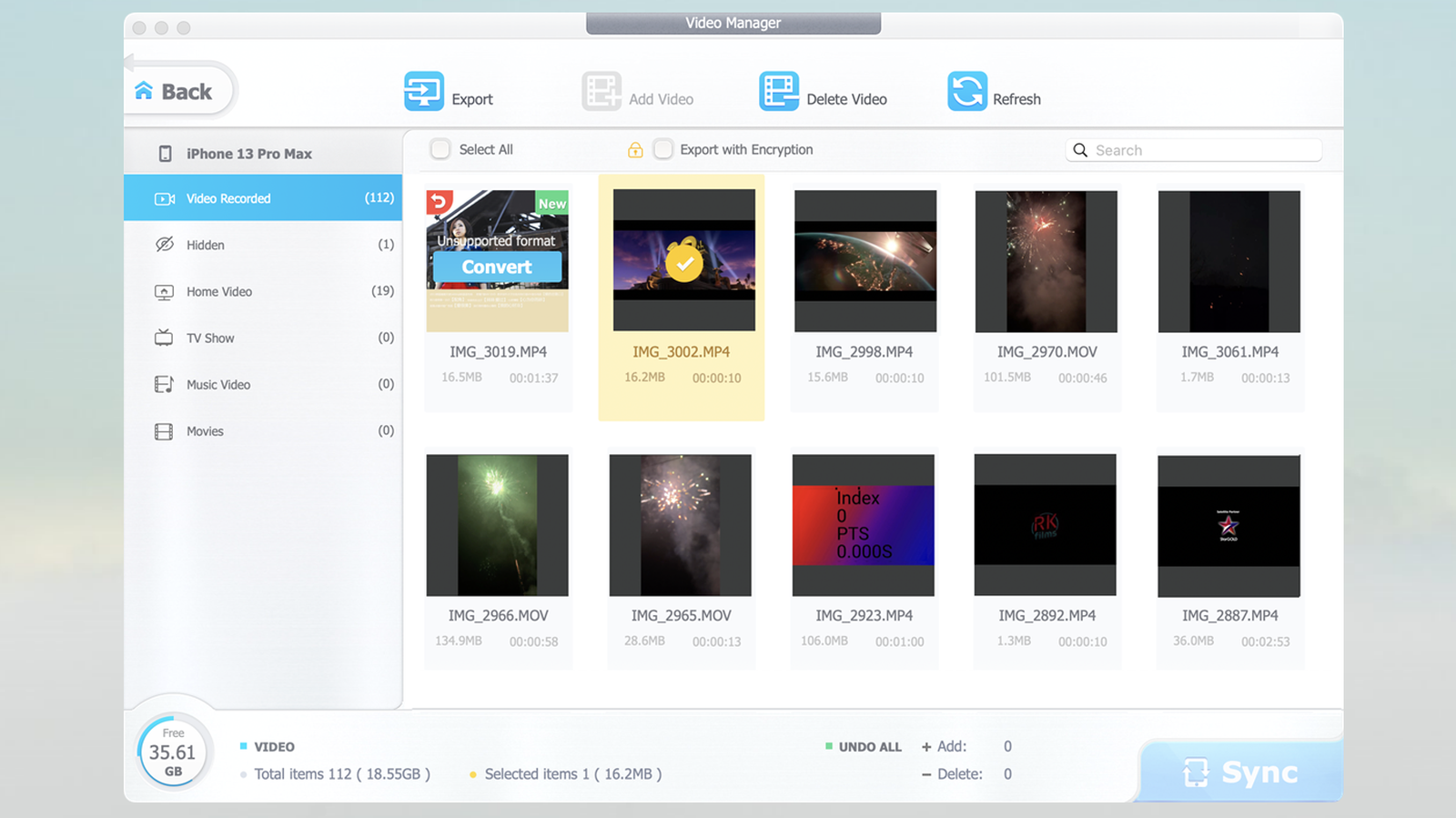
Task: Click UNDO ALL
Action: coord(870,747)
